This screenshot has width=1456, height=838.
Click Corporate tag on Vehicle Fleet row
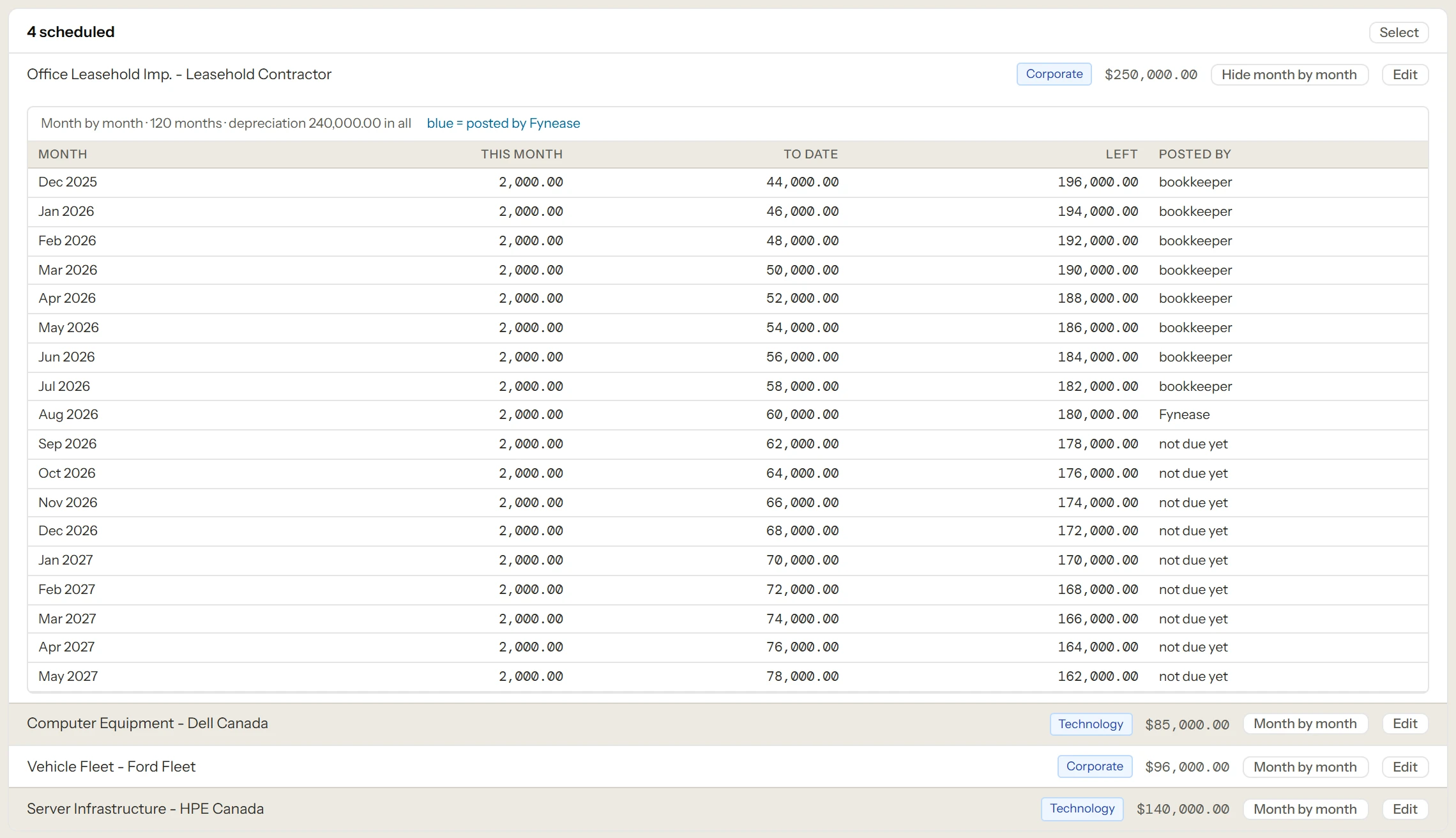tap(1095, 766)
